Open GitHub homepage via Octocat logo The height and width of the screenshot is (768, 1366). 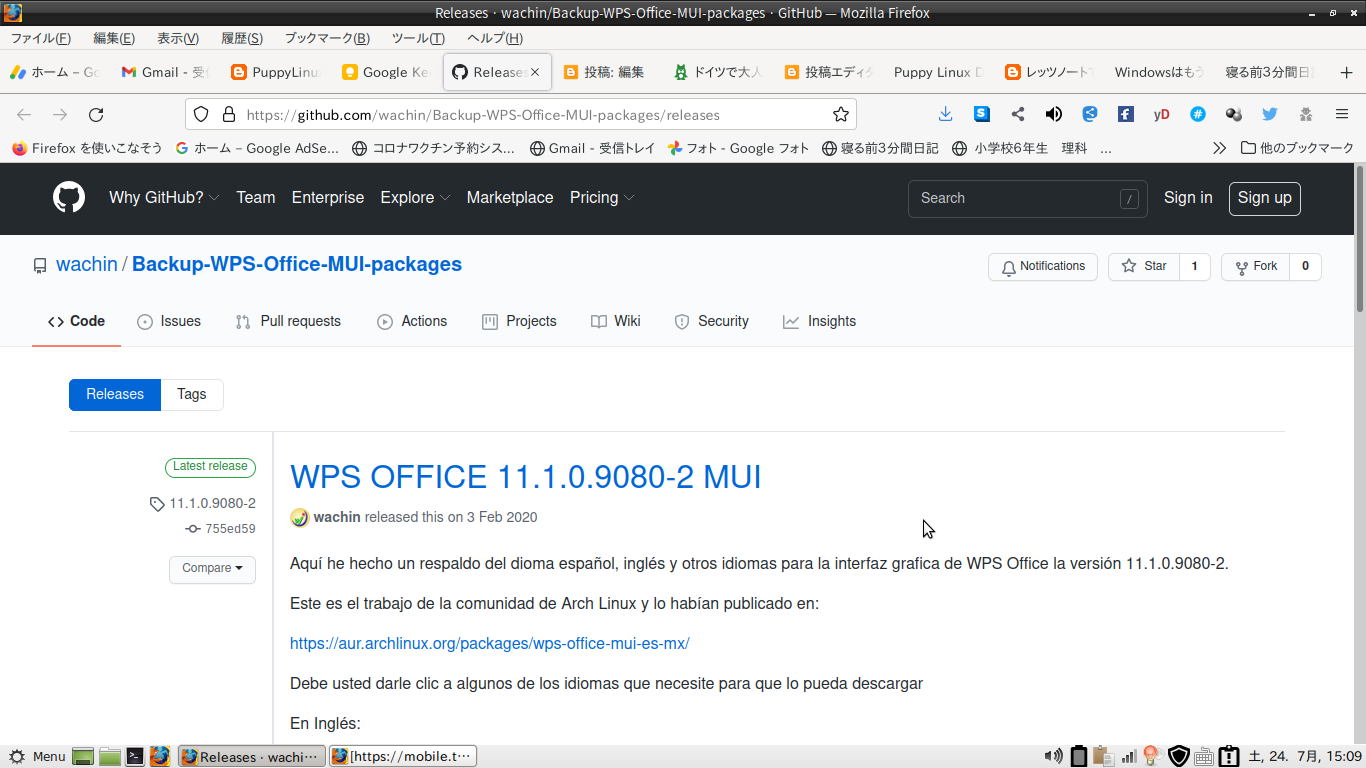tap(69, 197)
